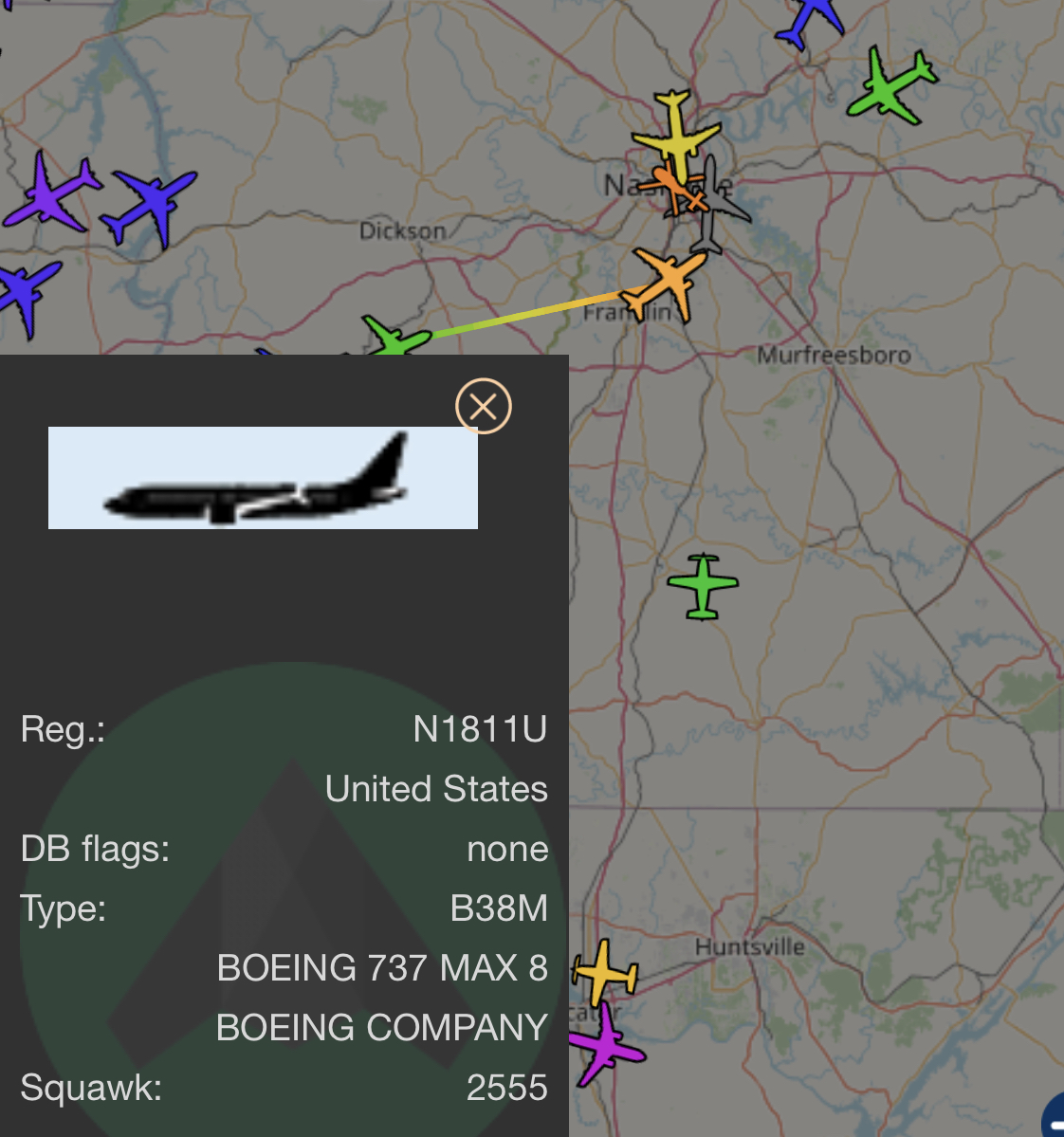Image resolution: width=1064 pixels, height=1137 pixels.
Task: Select the yellow propeller plane near Huntsville
Action: click(x=605, y=972)
